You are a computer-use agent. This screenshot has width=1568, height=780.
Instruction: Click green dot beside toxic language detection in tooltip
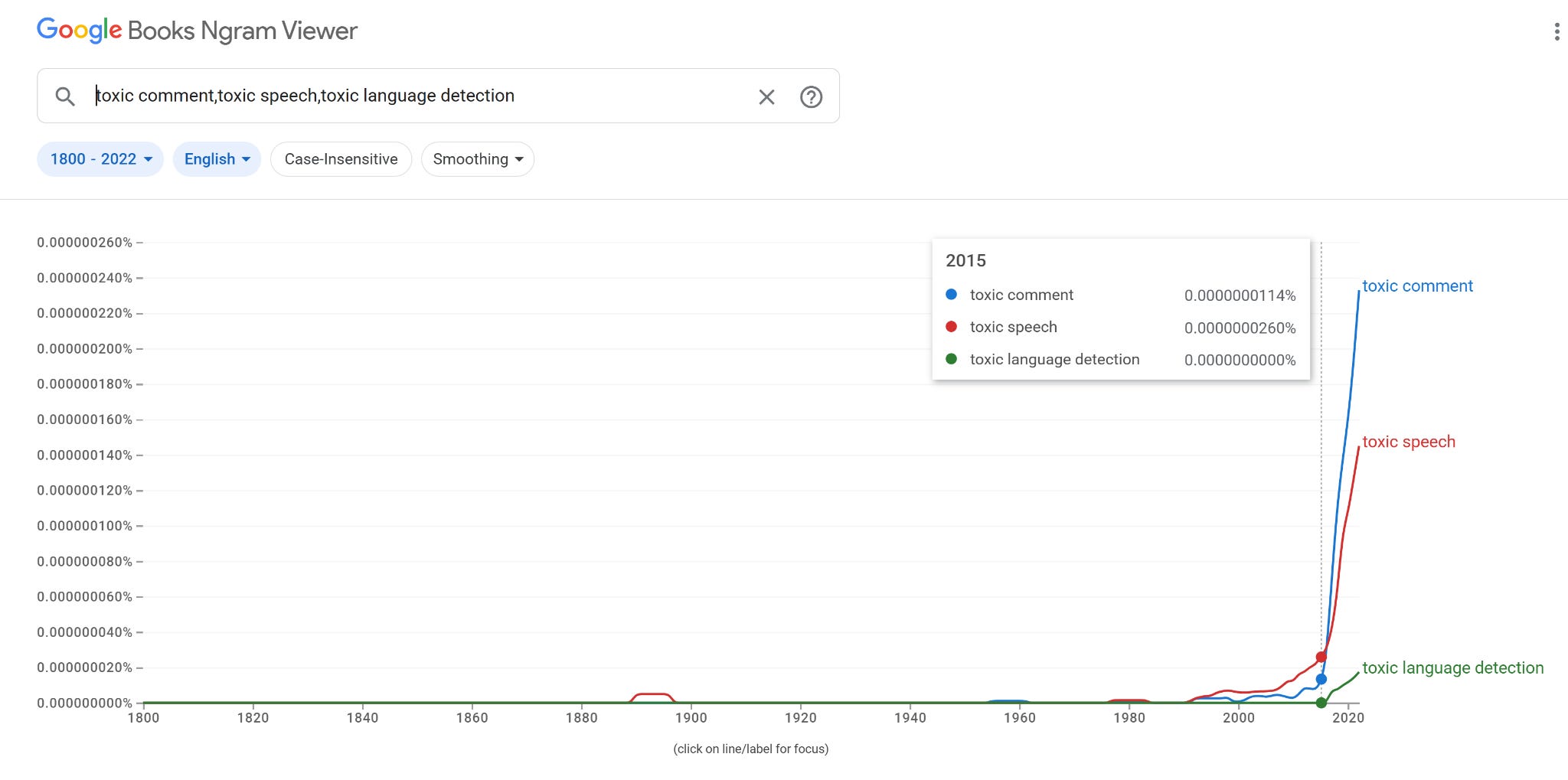952,359
